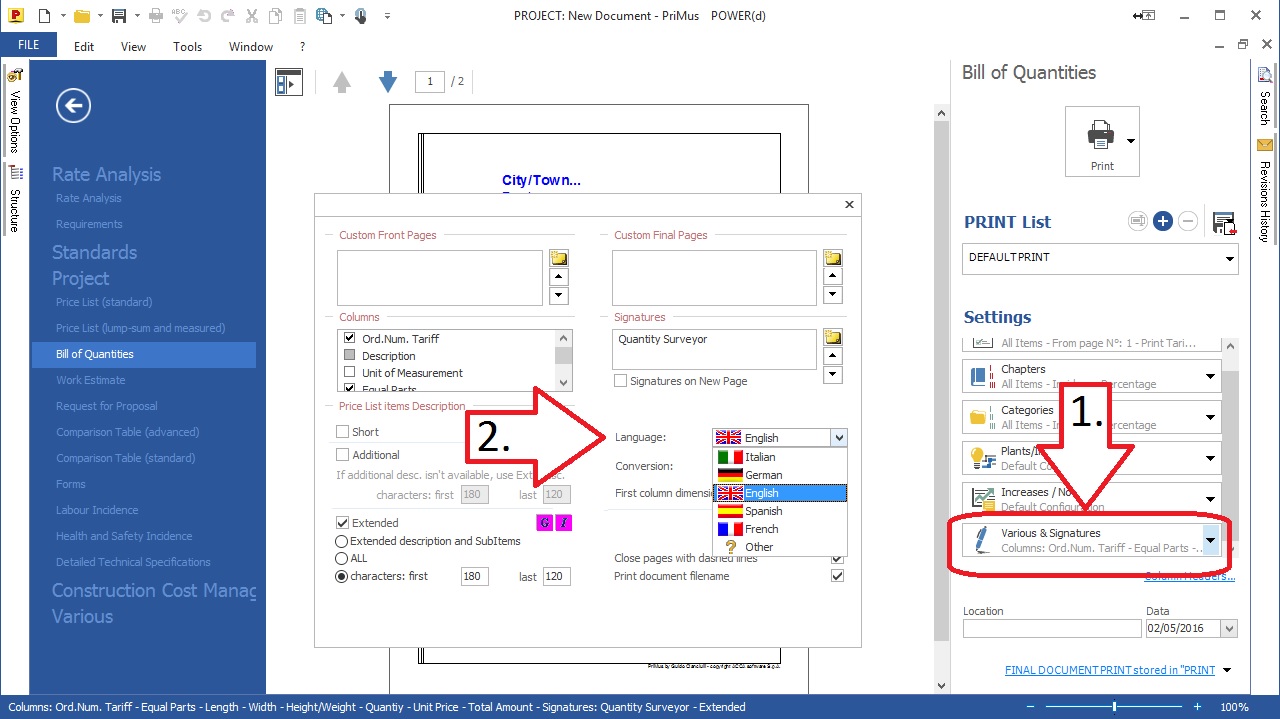1280x719 pixels.
Task: Click the magenta G formatting button
Action: 545,522
